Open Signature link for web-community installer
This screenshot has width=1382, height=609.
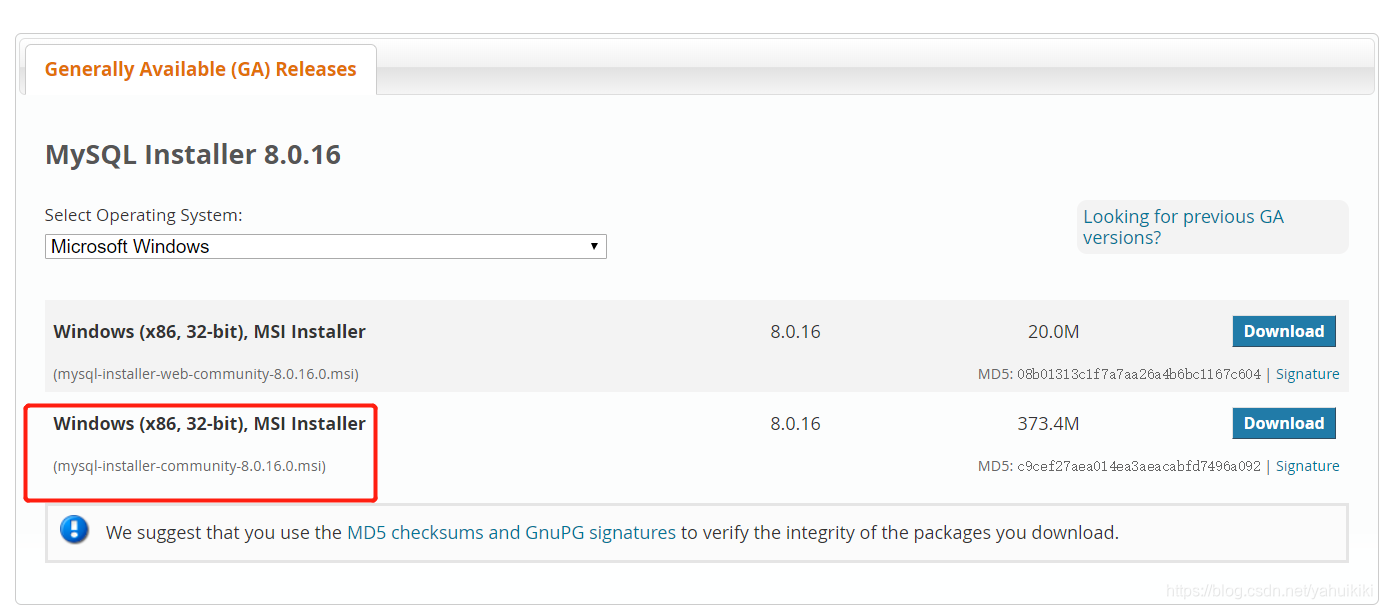[x=1307, y=374]
